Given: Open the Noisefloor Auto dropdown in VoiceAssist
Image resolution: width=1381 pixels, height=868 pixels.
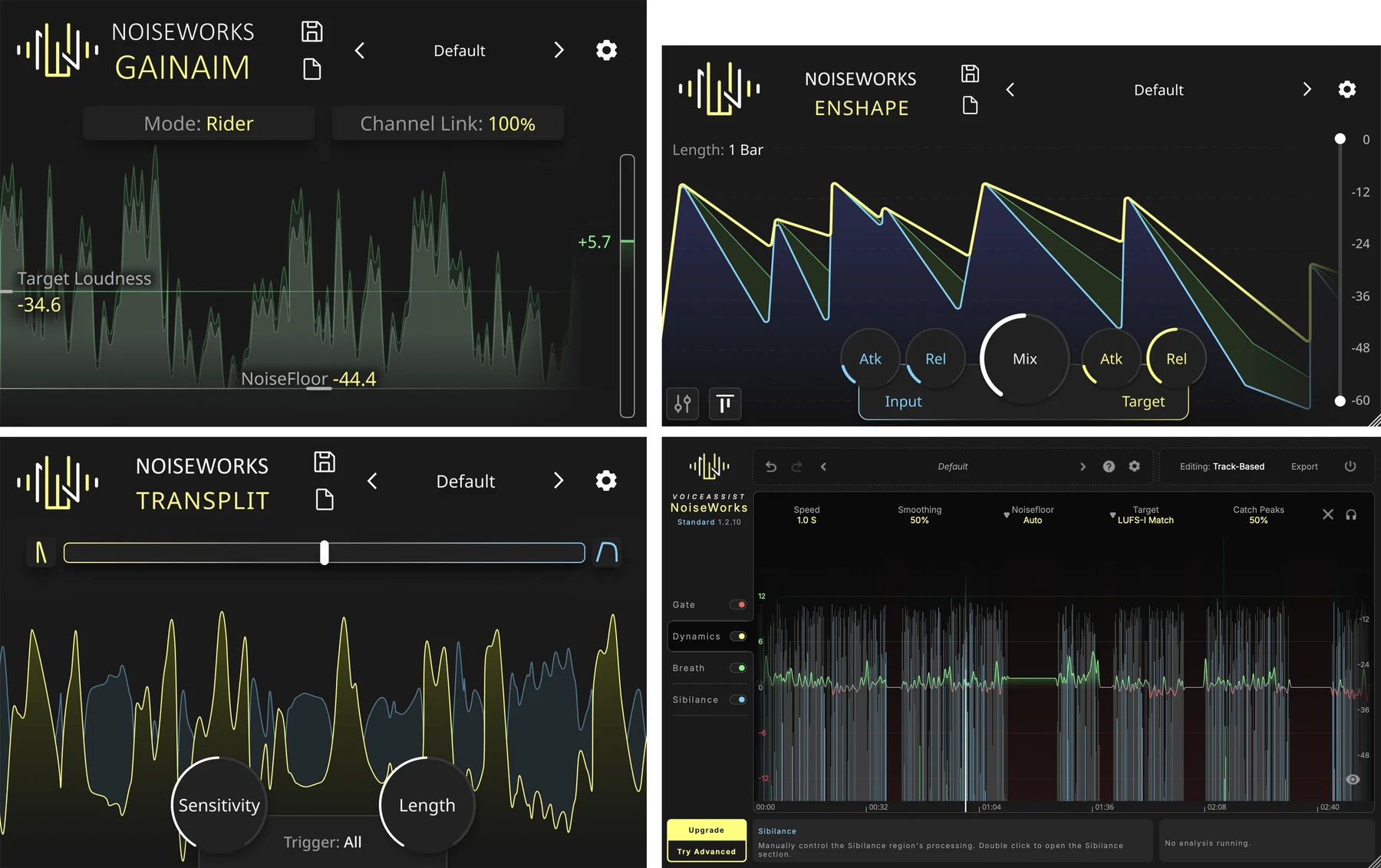Looking at the screenshot, I should tap(1028, 515).
